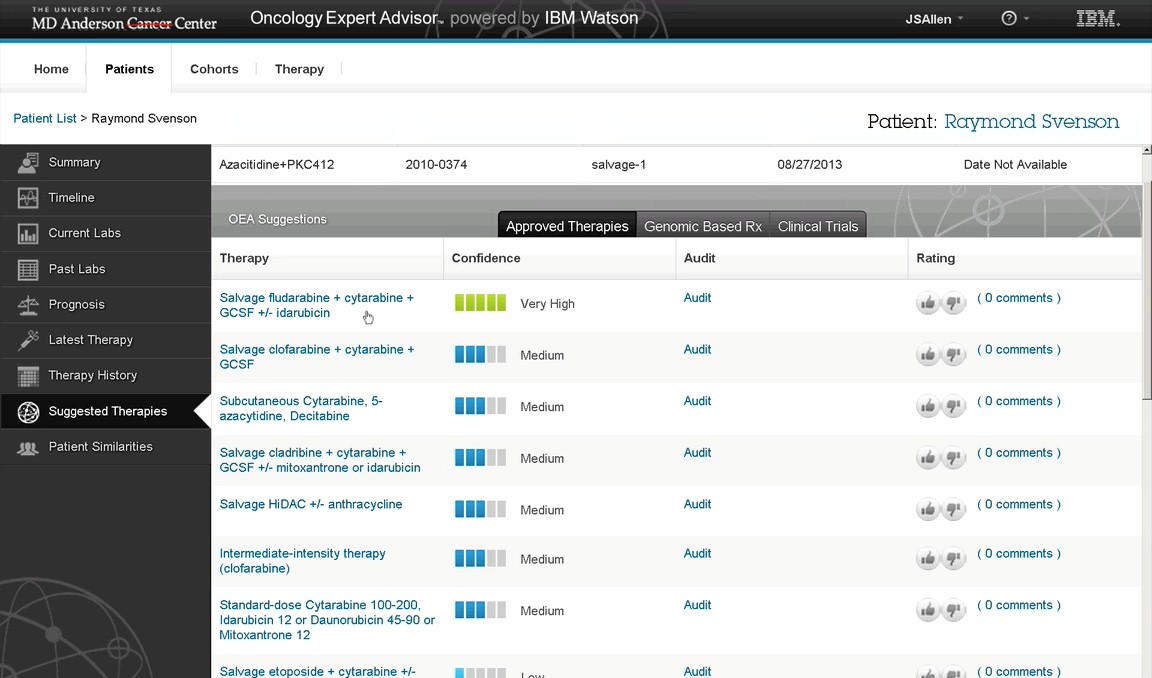Click the vertical scrollbar on the right

pos(1146,300)
